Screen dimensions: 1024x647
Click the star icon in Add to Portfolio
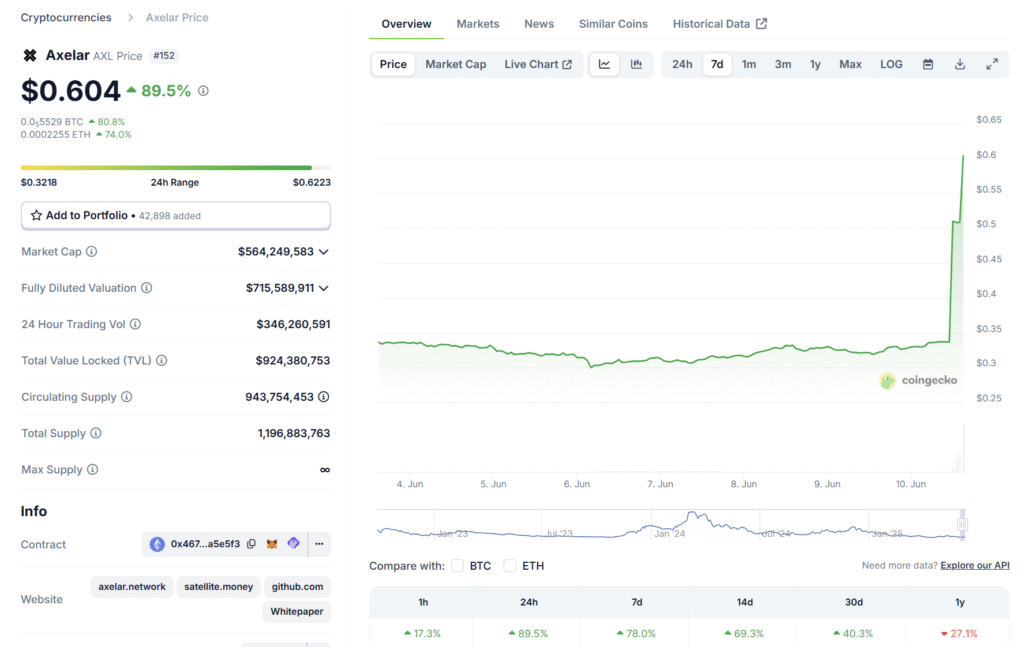37,215
